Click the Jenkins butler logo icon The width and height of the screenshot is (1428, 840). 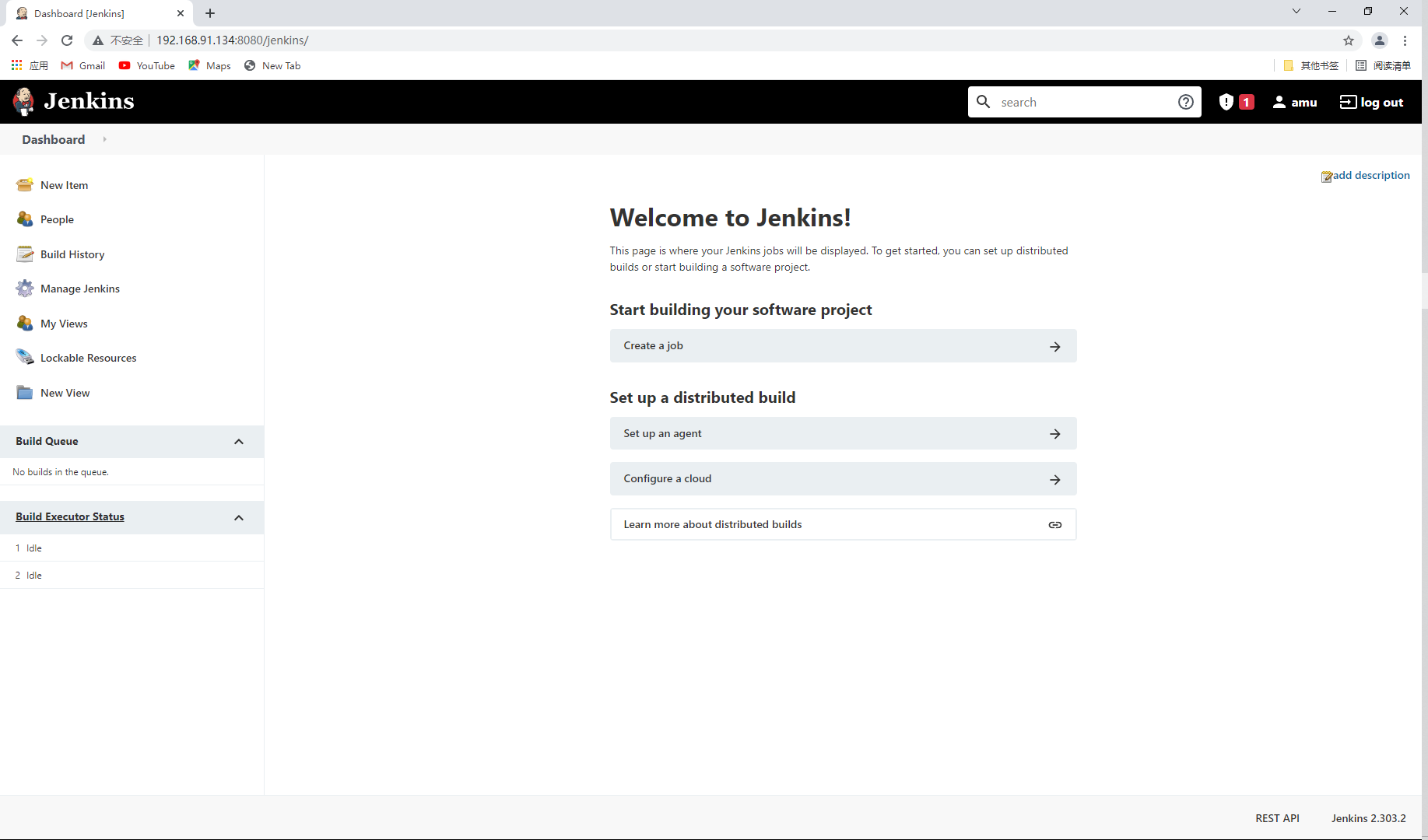point(23,101)
